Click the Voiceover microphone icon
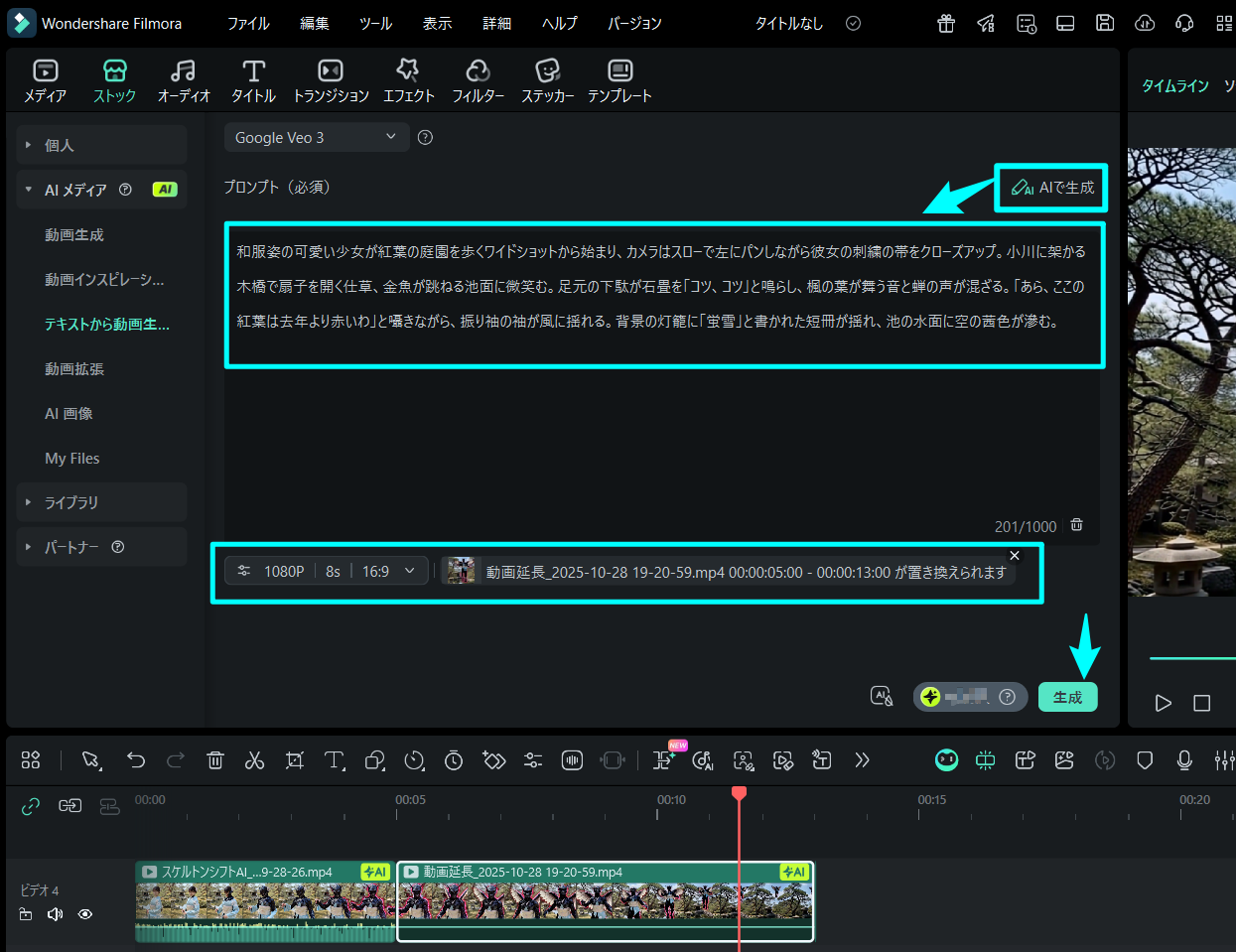Screen dimensions: 1236x952 click(1183, 759)
